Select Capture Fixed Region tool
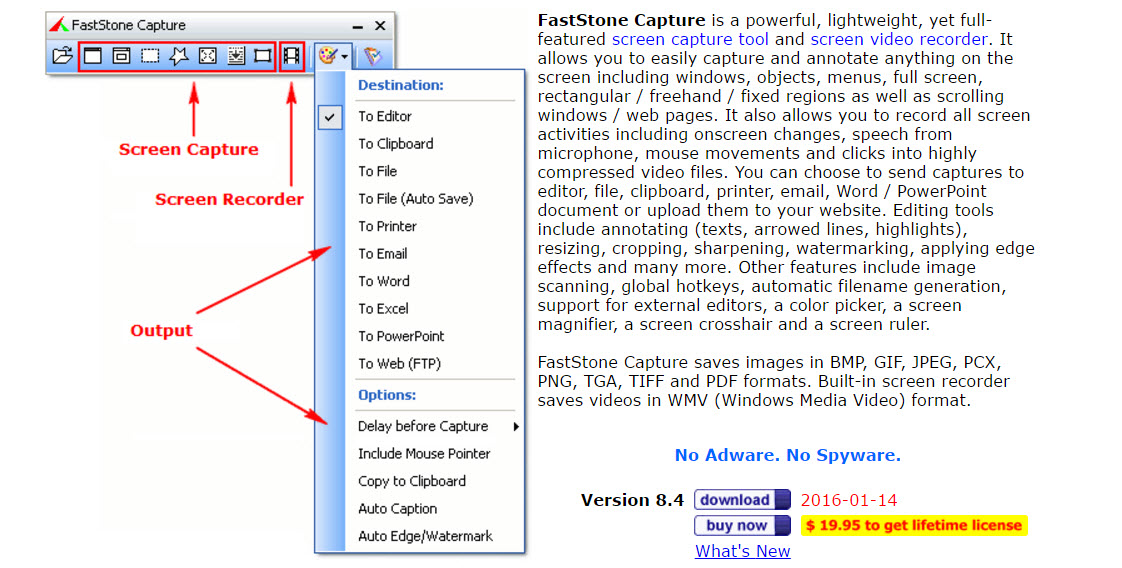This screenshot has width=1122, height=568. pyautogui.click(x=263, y=55)
